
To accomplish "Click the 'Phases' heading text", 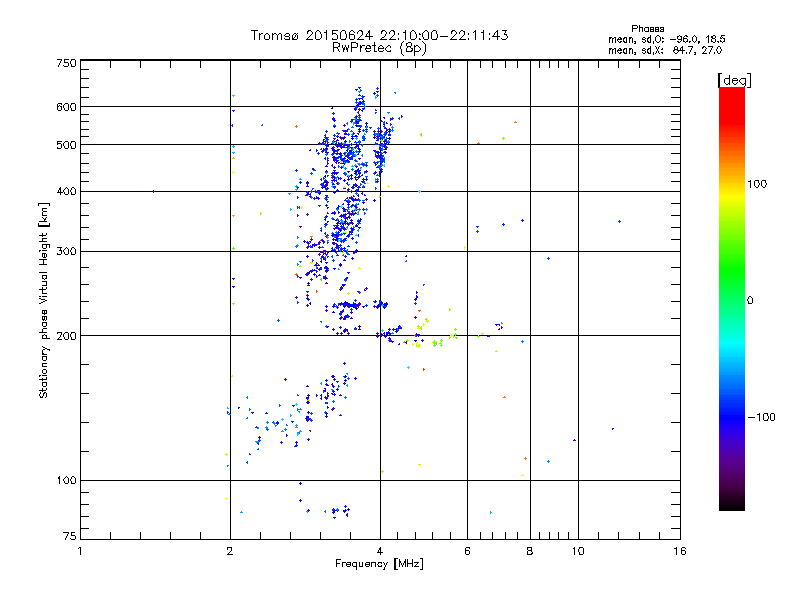I will pos(647,29).
